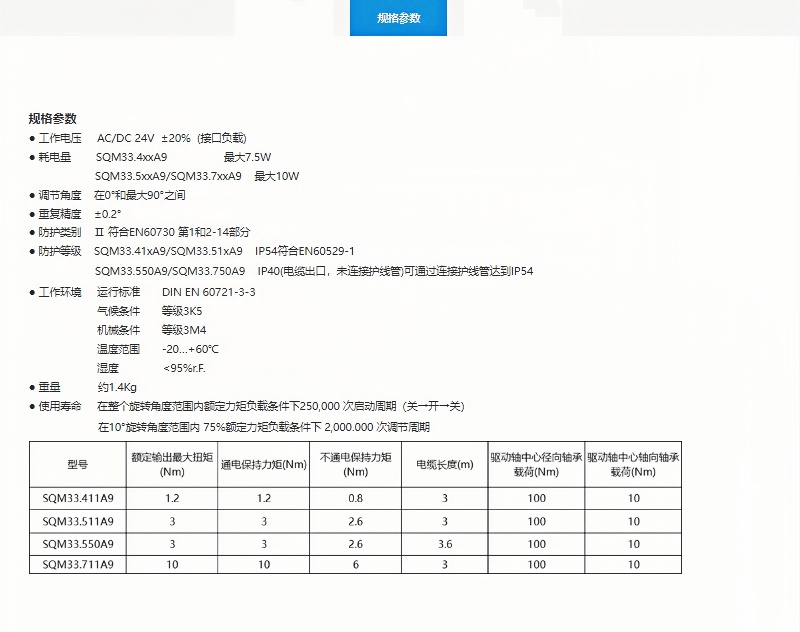Screen dimensions: 800x632
Task: Open the 规格参数 tab
Action: (398, 18)
